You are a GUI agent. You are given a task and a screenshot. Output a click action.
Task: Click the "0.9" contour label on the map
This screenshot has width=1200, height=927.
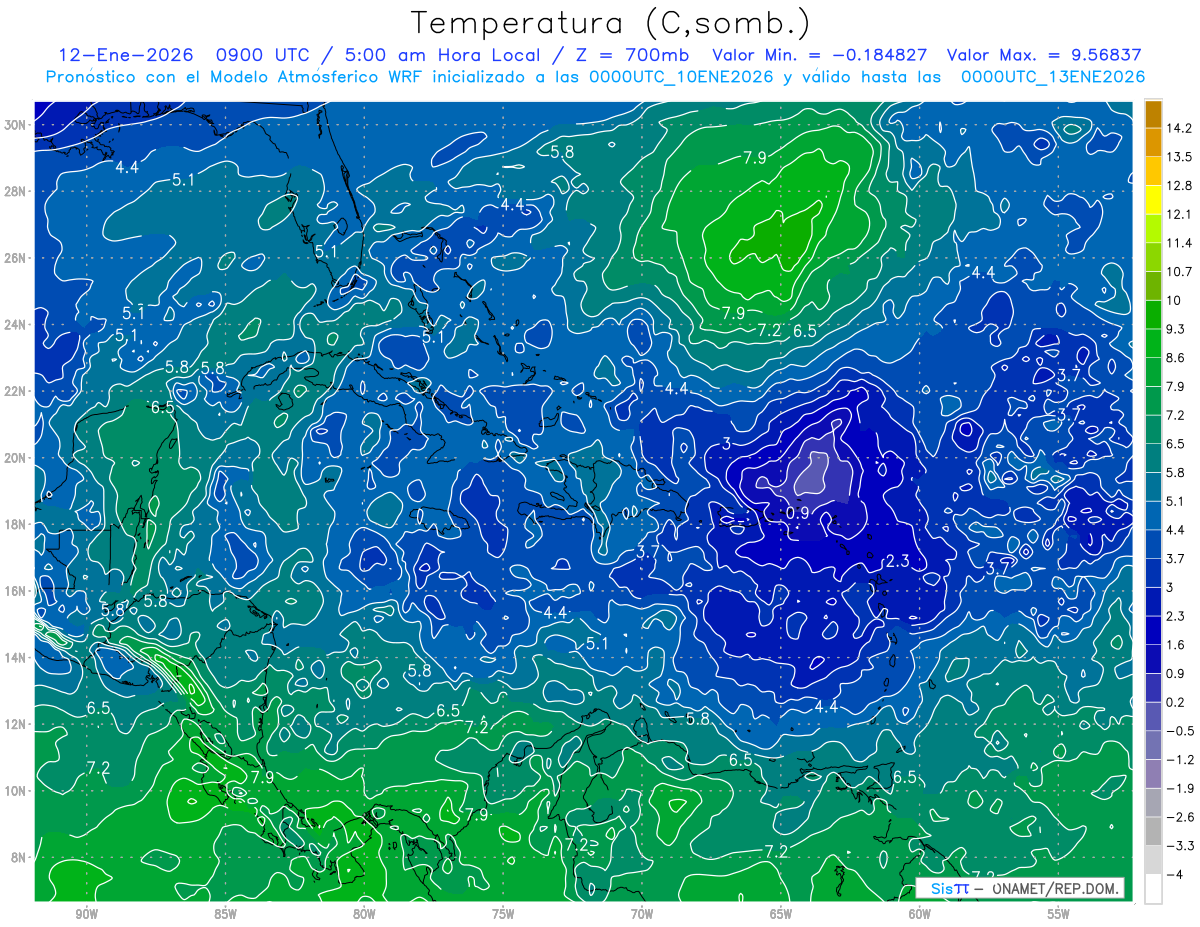click(798, 513)
